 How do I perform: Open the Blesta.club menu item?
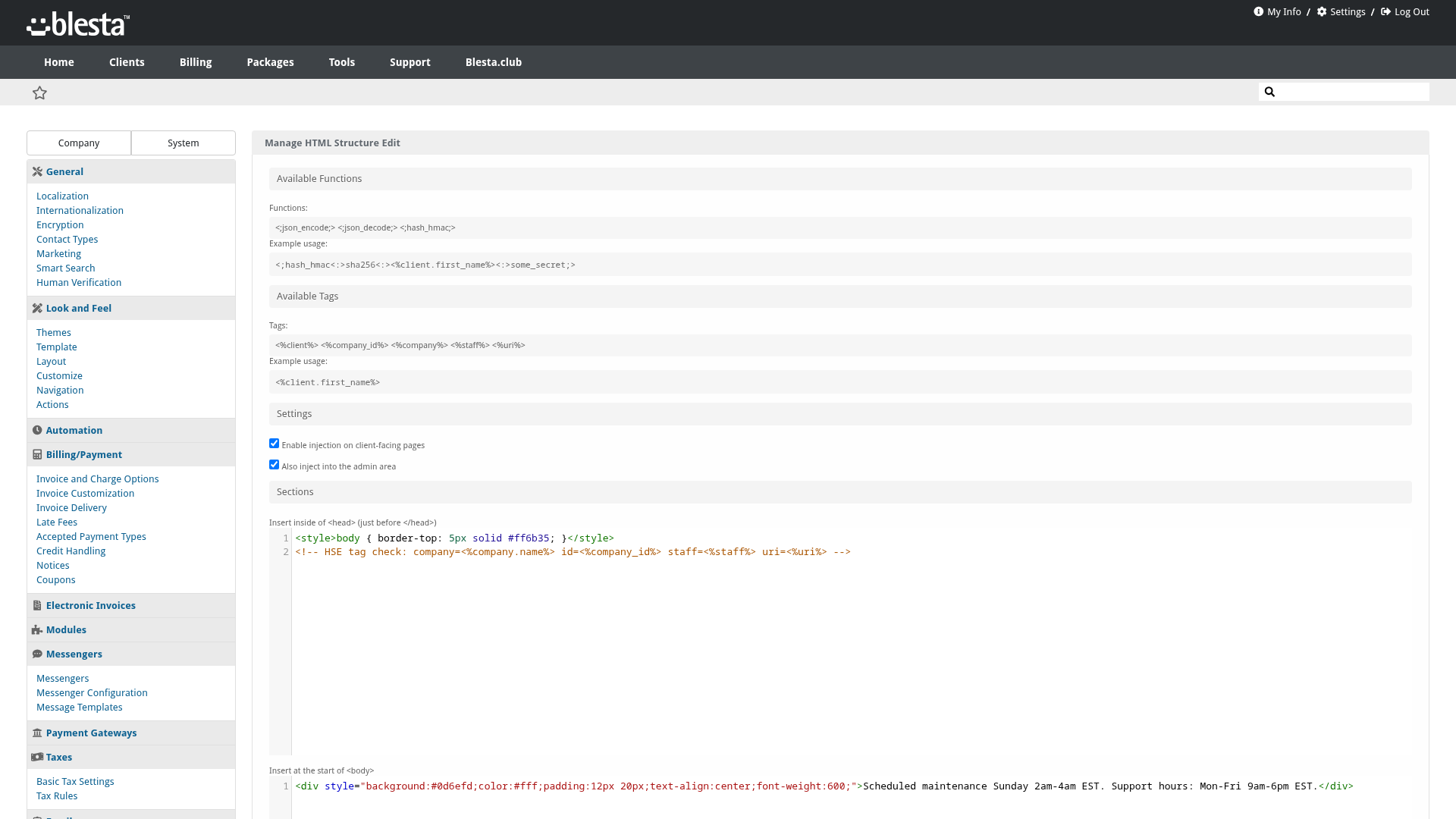(494, 62)
